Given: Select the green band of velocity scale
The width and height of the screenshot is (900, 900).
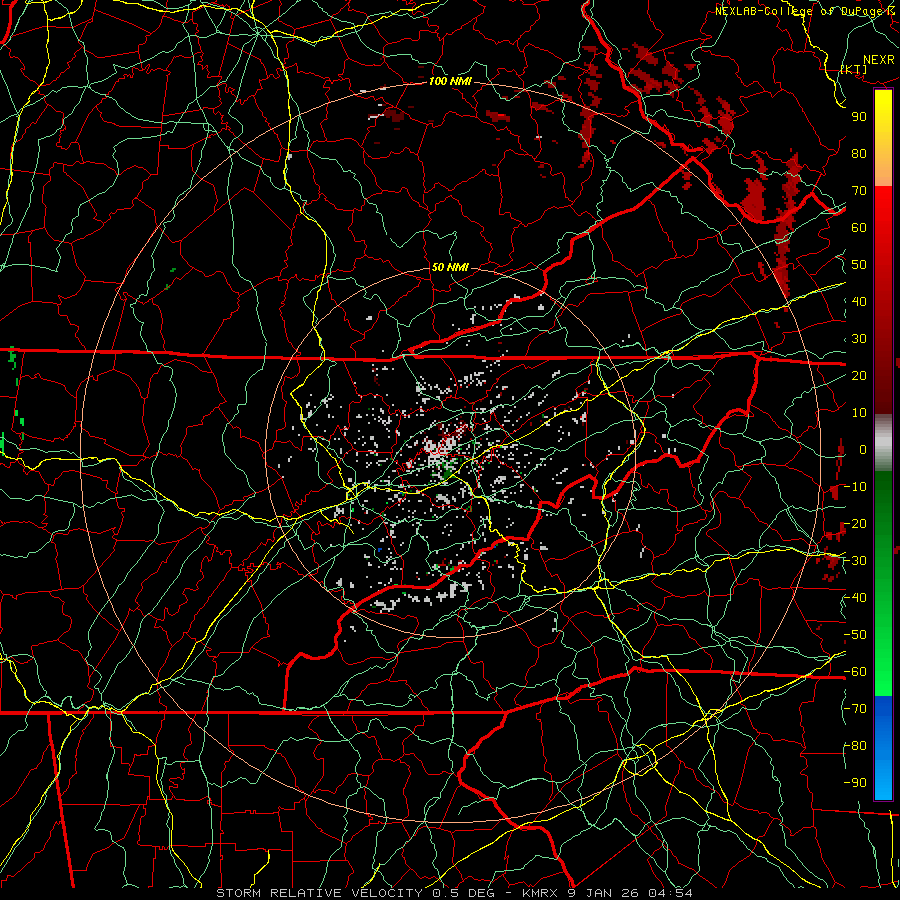Looking at the screenshot, I should coord(883,583).
